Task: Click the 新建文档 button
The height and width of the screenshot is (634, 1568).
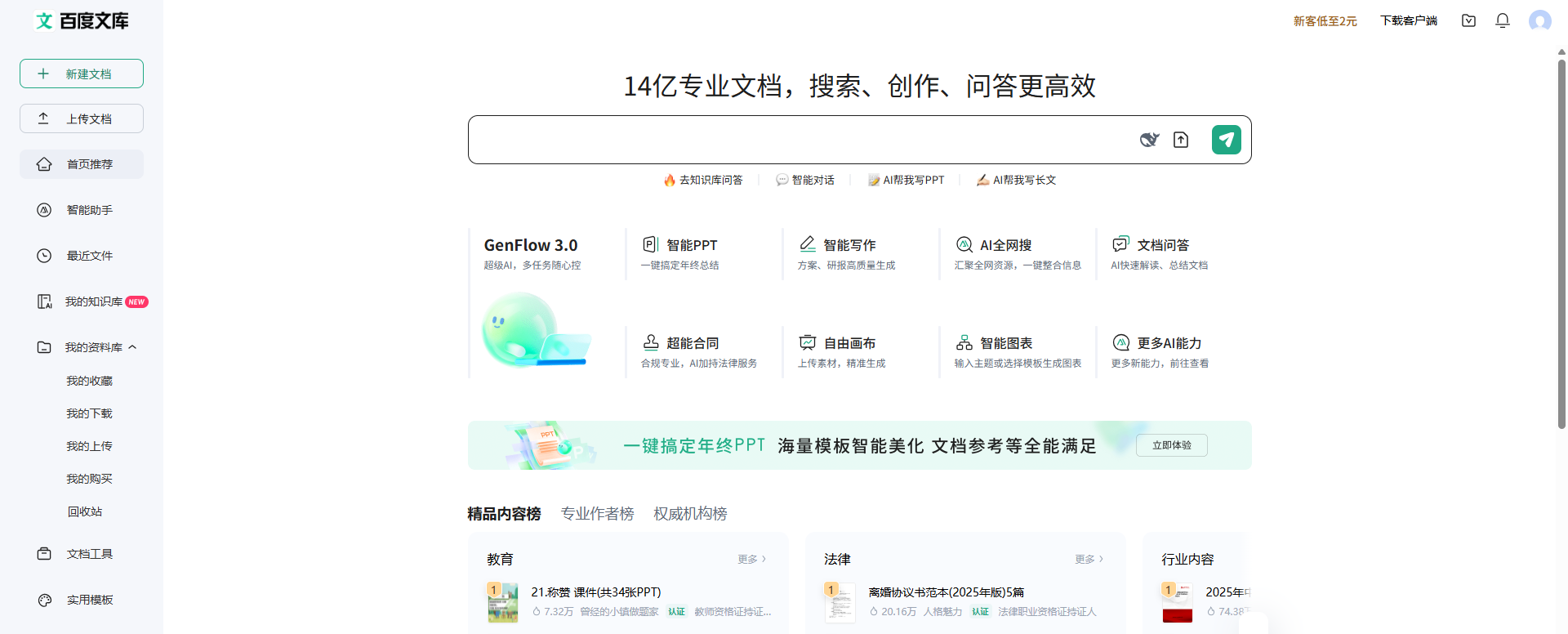Action: coord(82,74)
